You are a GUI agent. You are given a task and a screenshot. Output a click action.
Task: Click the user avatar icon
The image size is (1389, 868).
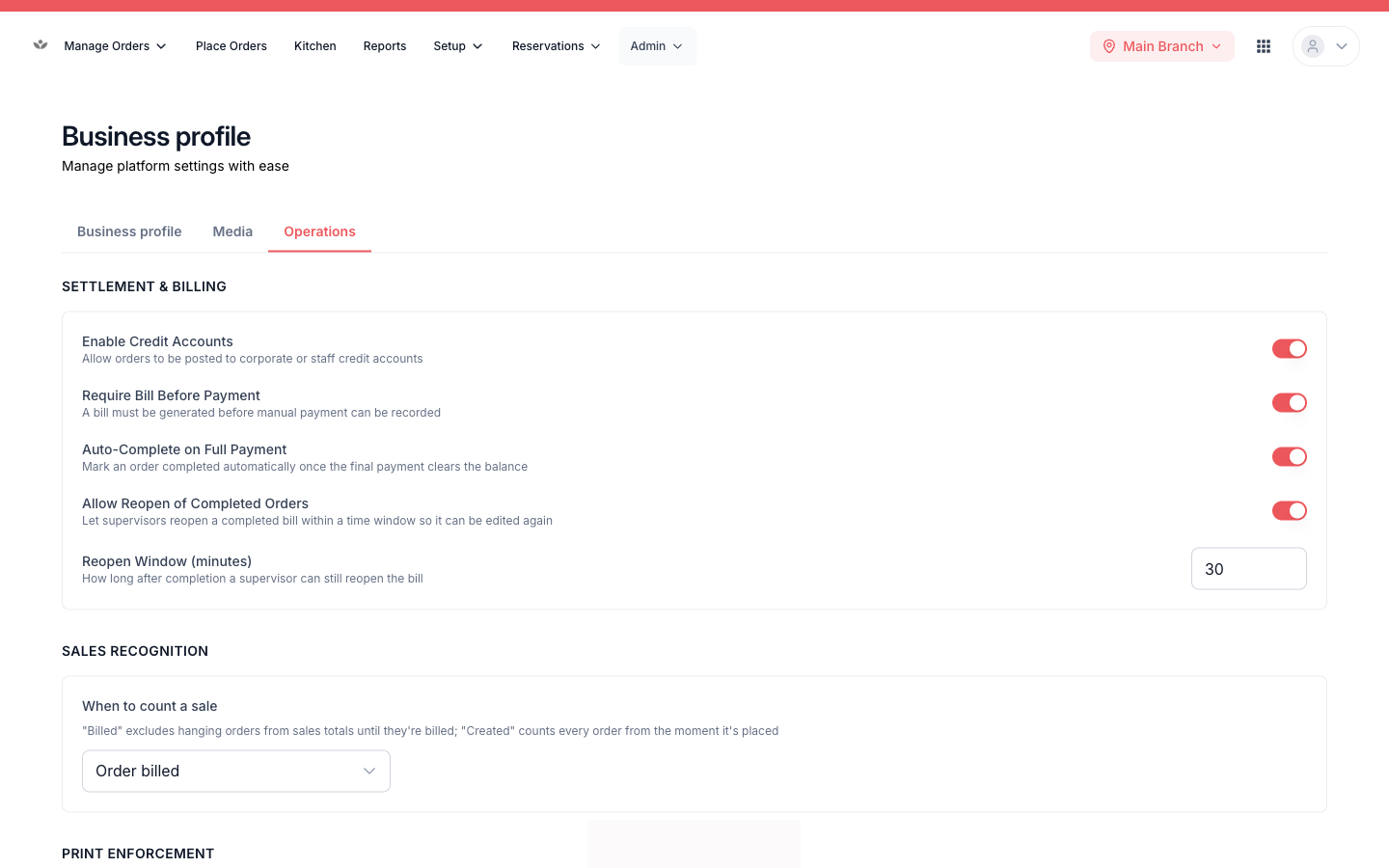coord(1313,46)
